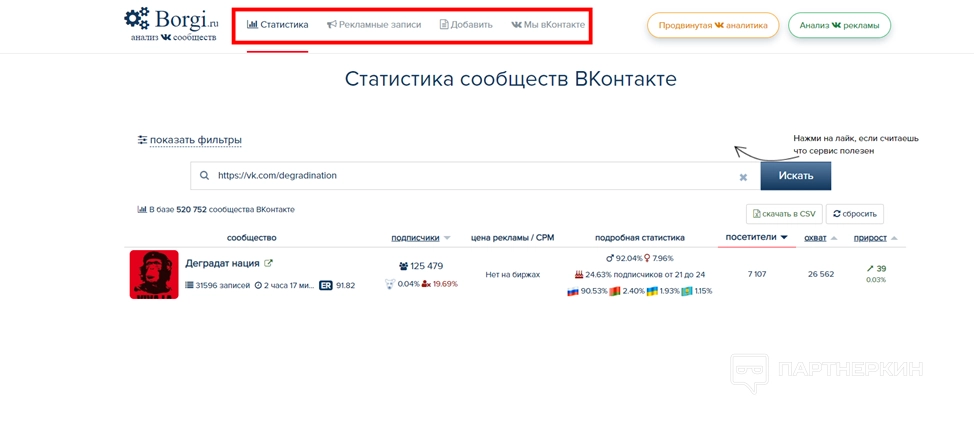974x446 pixels.
Task: Sort by the подписчики column
Action: pos(421,237)
